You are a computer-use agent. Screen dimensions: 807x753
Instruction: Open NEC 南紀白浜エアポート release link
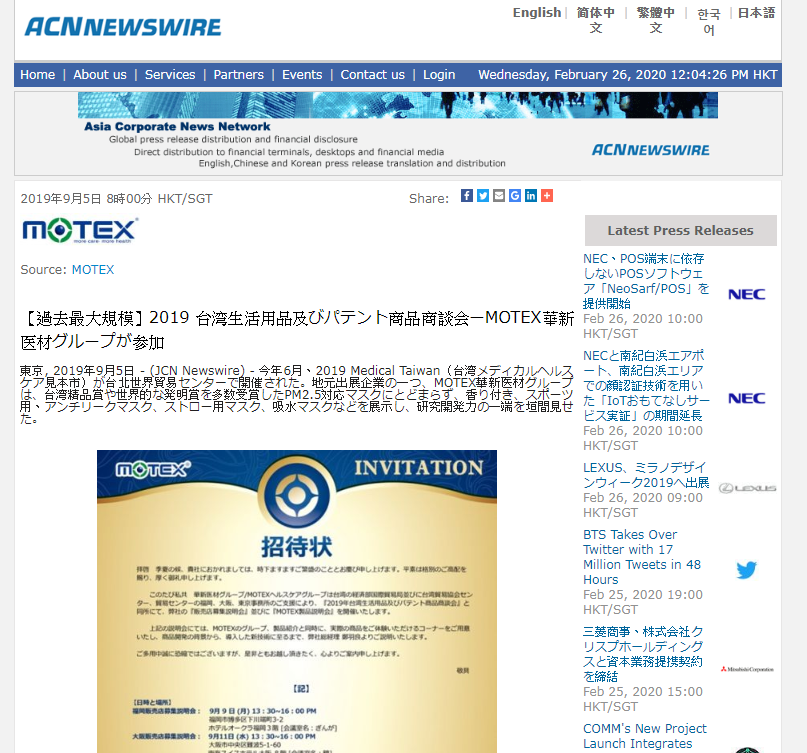point(646,386)
